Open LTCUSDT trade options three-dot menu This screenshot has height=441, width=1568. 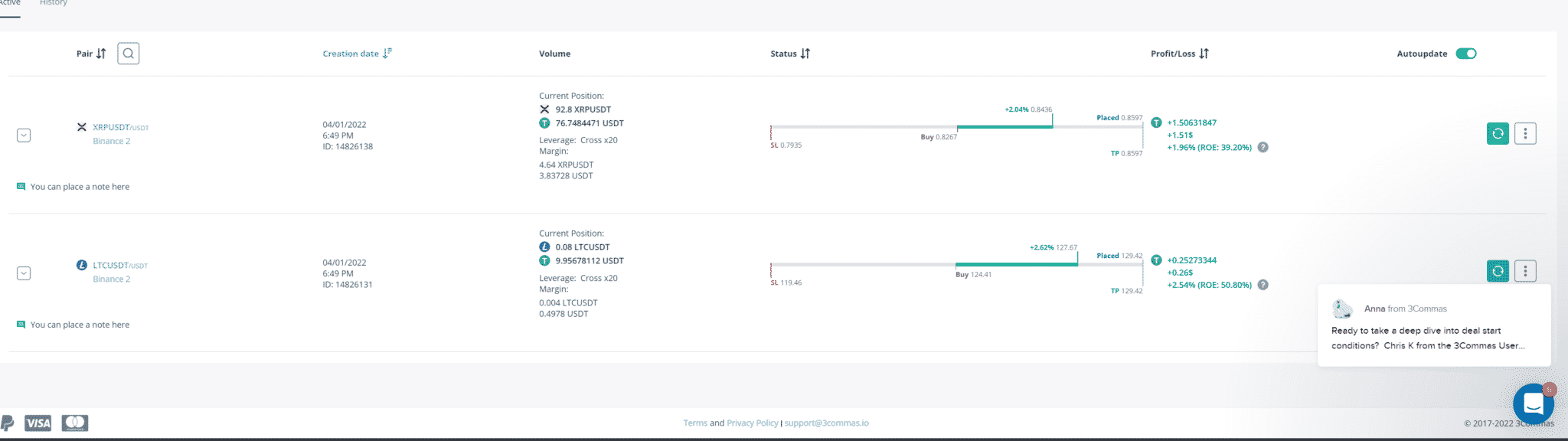[1525, 271]
